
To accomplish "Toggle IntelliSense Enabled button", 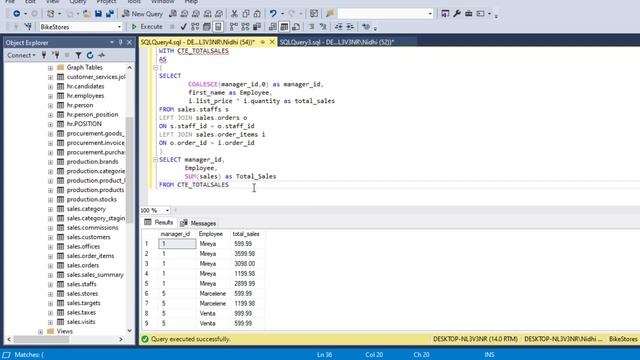I will [x=218, y=27].
